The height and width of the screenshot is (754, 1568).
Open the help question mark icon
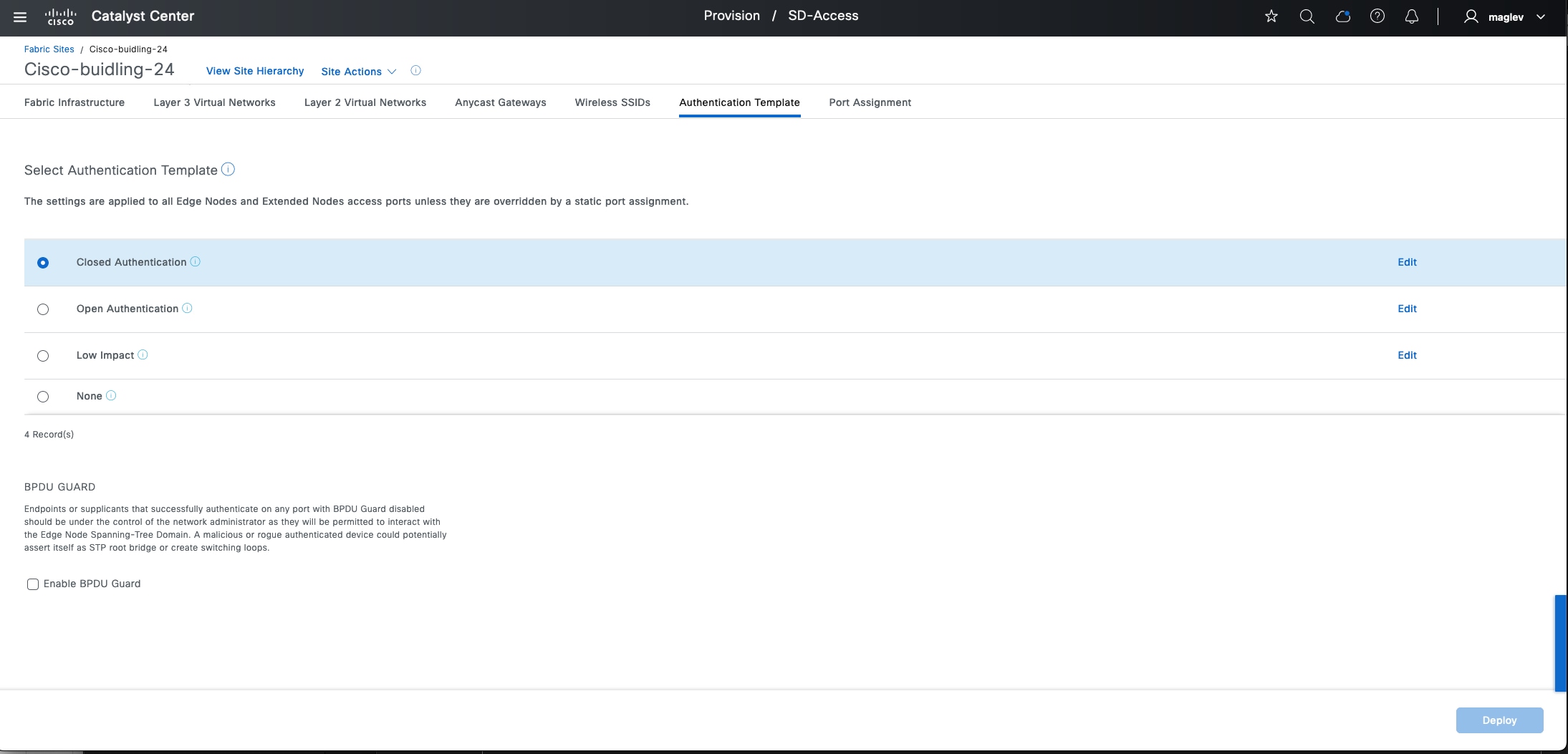(1377, 16)
